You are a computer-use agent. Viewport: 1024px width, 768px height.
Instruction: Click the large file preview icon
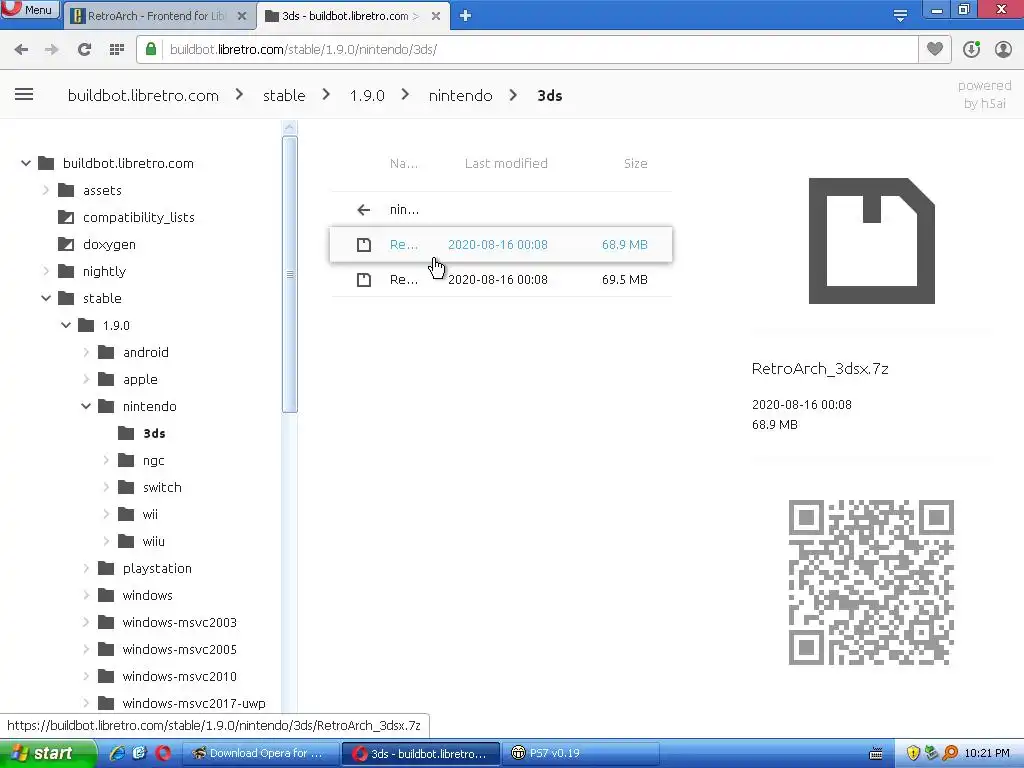pyautogui.click(x=871, y=241)
